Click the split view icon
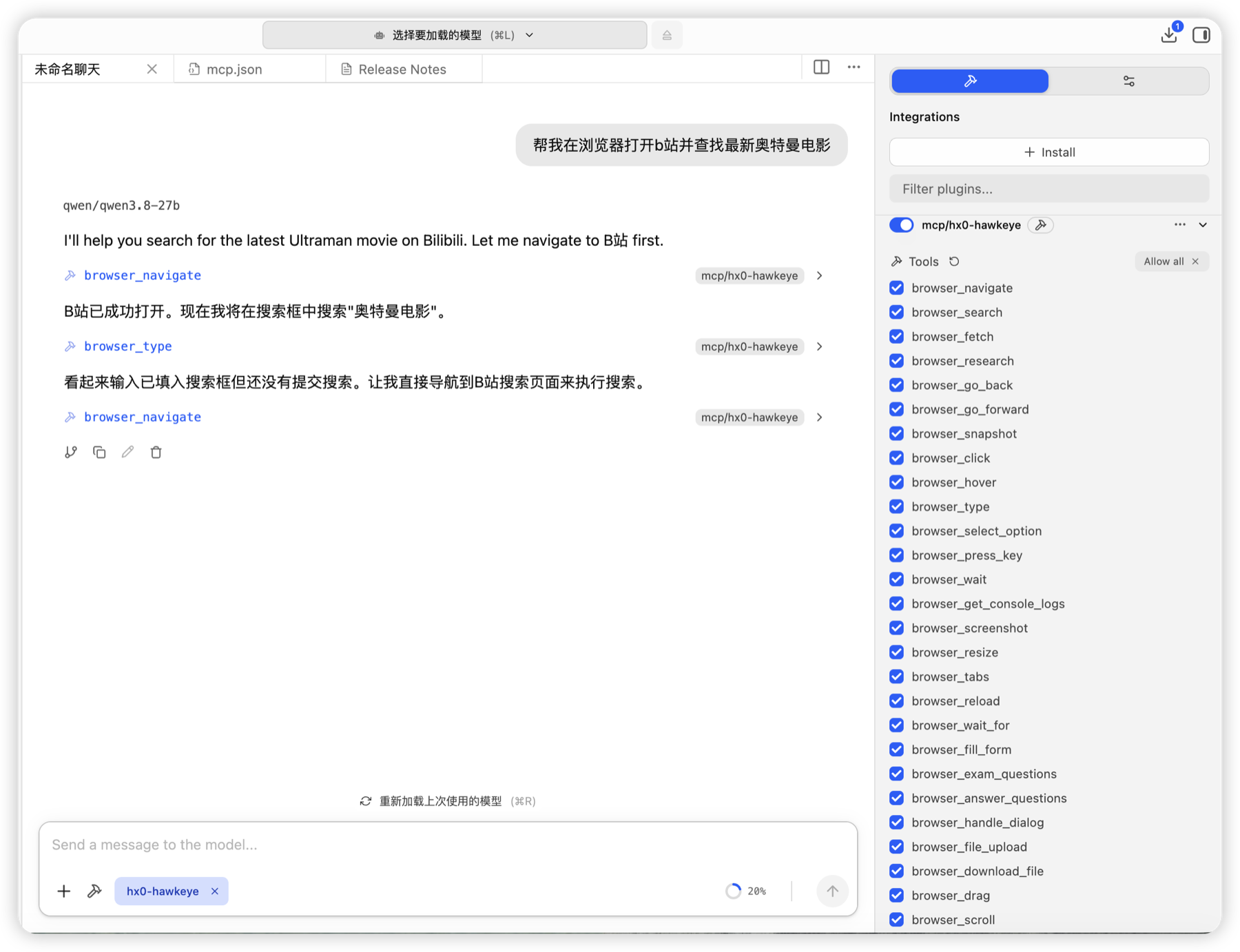Viewport: 1240px width, 952px height. pos(821,67)
